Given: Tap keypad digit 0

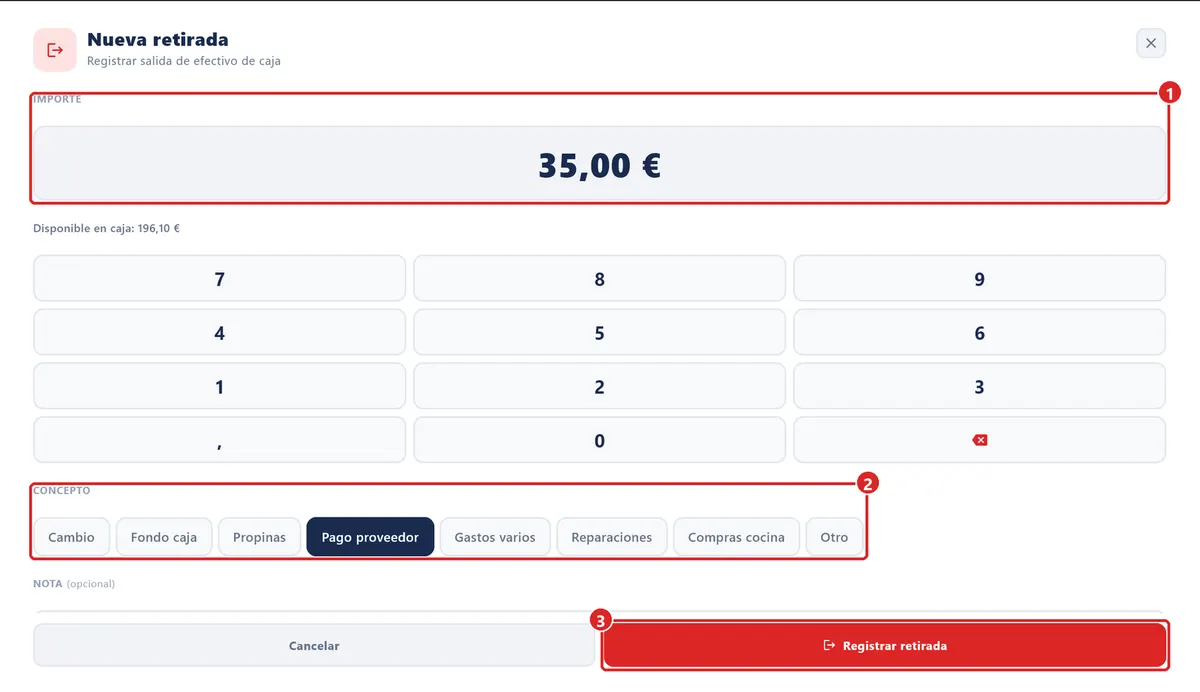Looking at the screenshot, I should (600, 440).
